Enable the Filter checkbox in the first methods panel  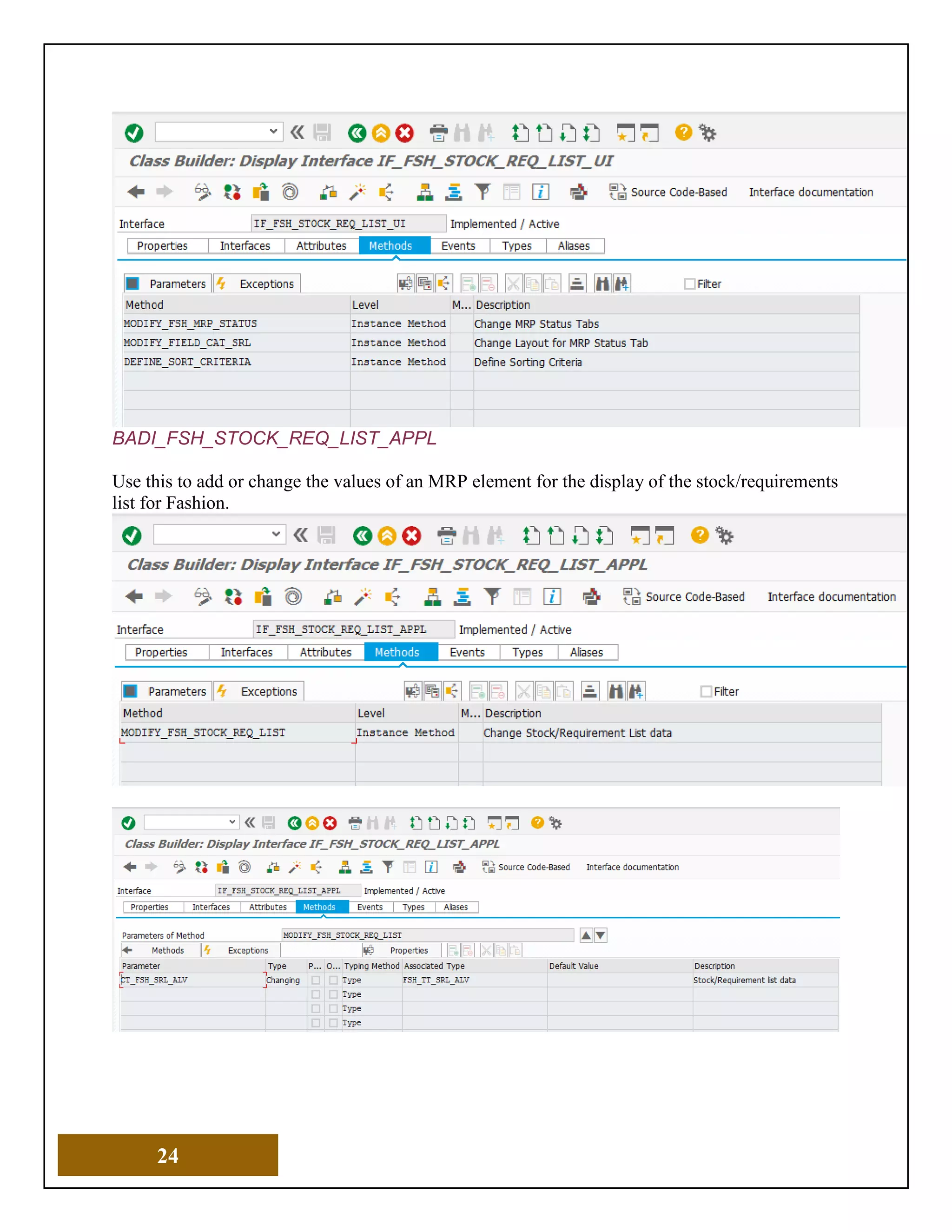(689, 284)
